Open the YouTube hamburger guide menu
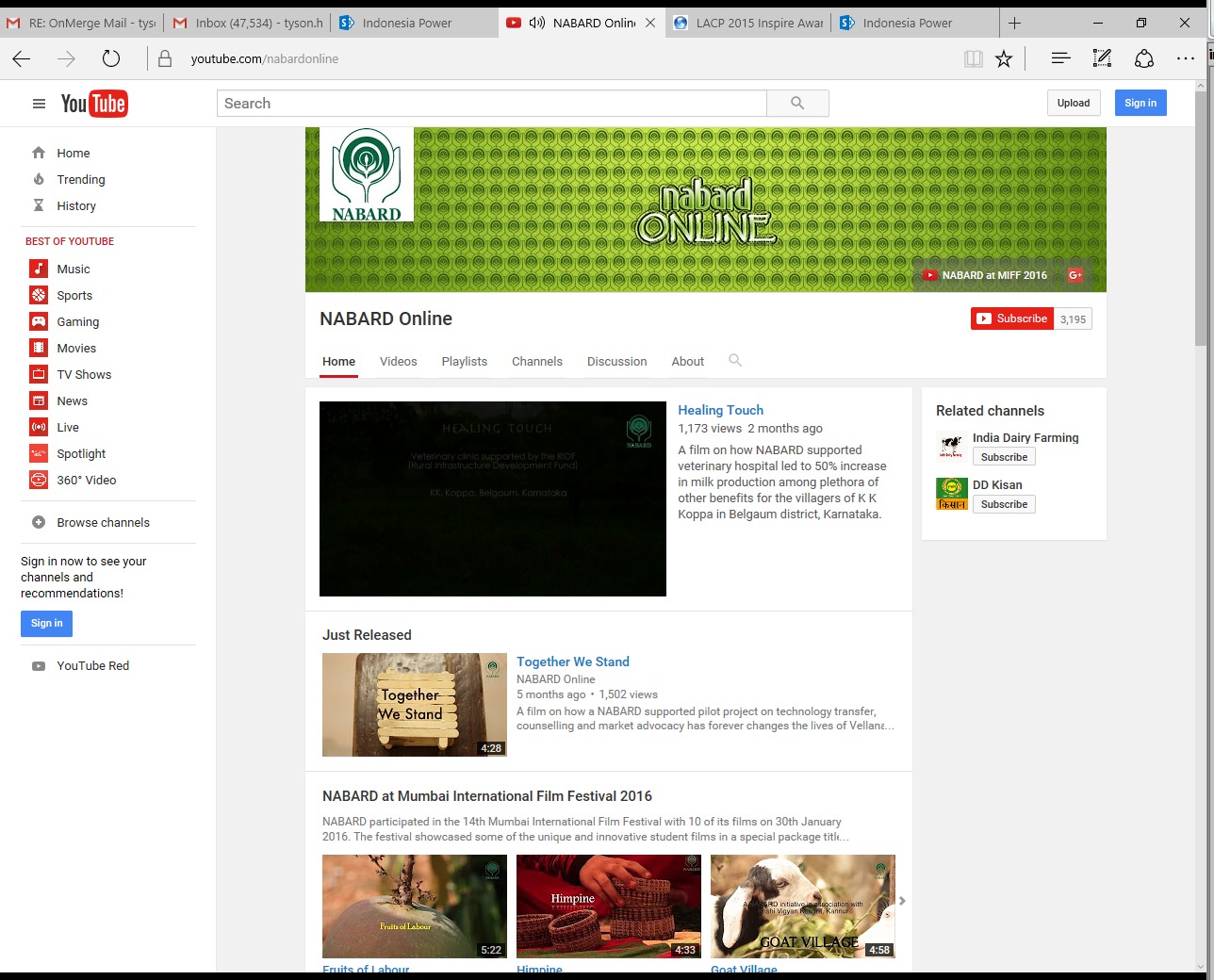The width and height of the screenshot is (1214, 980). click(39, 104)
